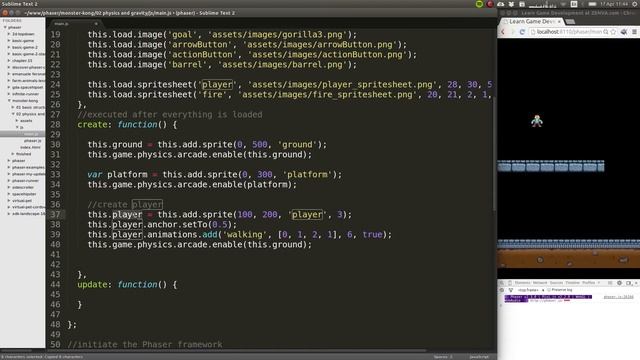Open the battery indicator
Viewport: 640px width, 360px height.
592,4
